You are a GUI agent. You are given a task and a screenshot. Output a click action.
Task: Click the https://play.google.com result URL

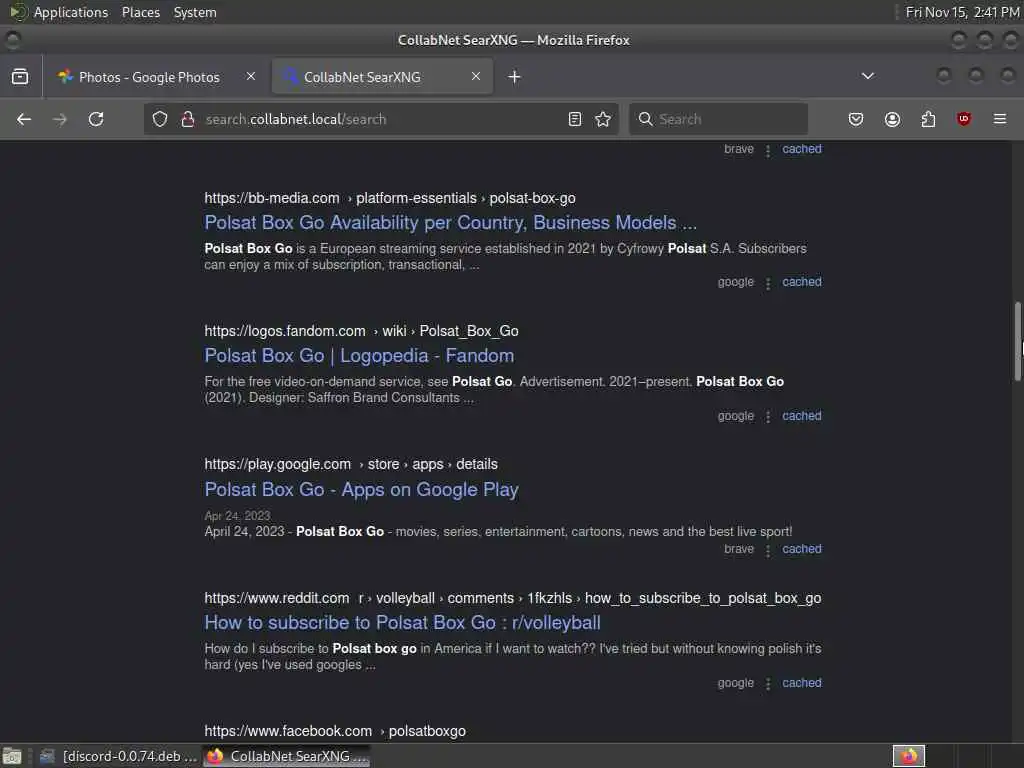coord(351,464)
